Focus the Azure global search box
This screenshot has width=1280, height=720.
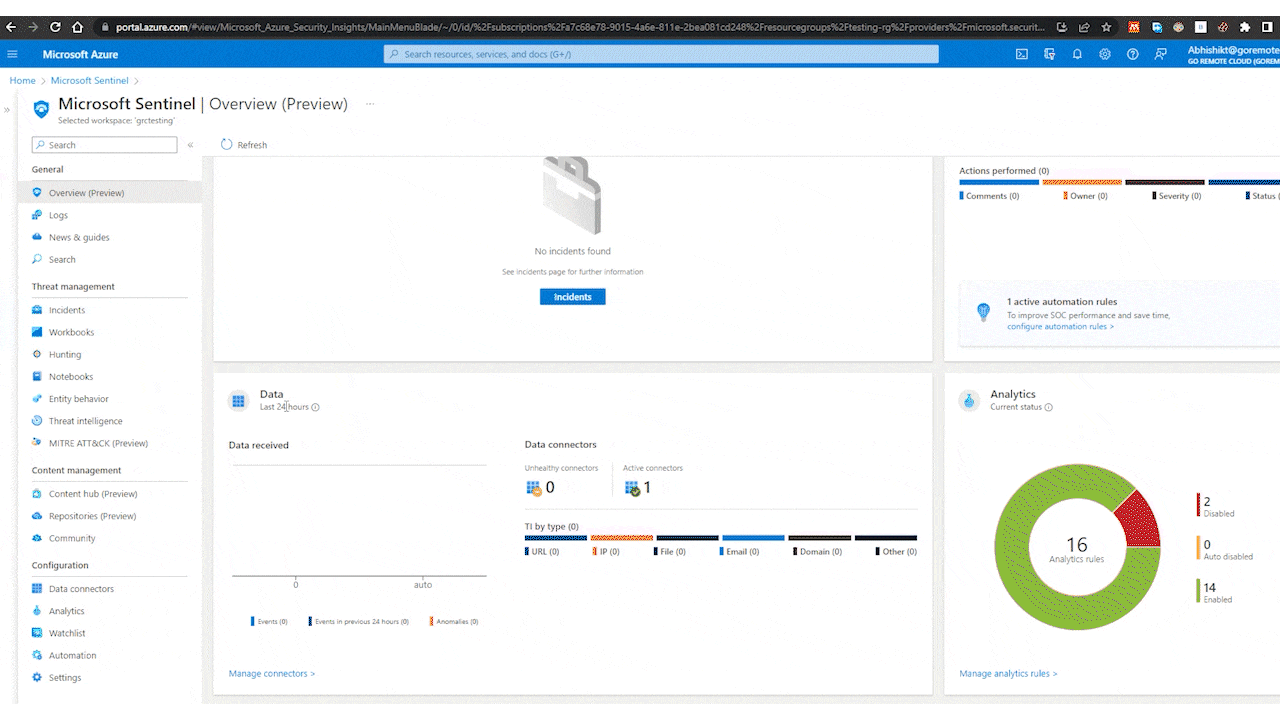pyautogui.click(x=661, y=54)
